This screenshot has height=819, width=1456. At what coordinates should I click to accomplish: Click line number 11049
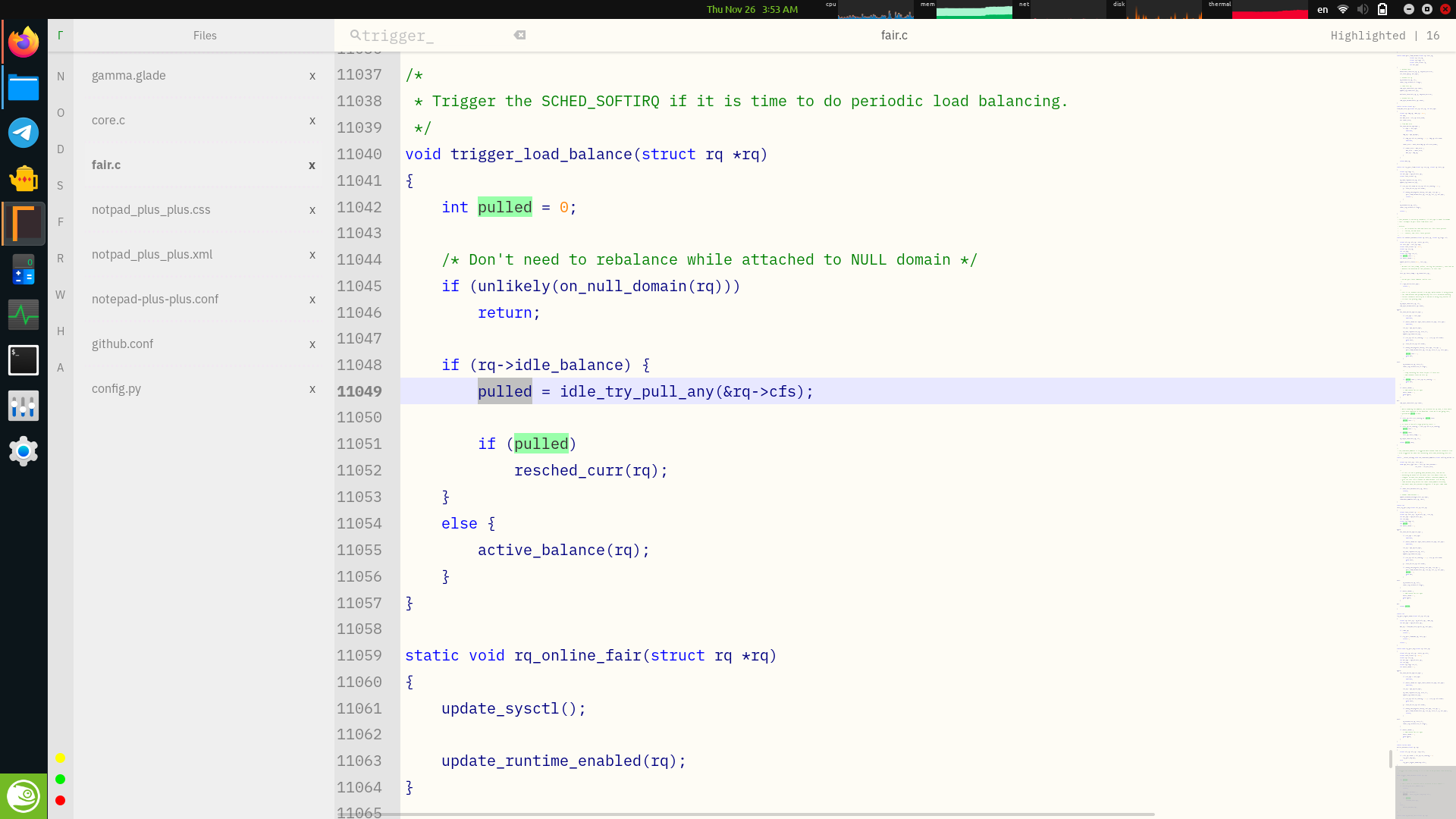(x=359, y=392)
